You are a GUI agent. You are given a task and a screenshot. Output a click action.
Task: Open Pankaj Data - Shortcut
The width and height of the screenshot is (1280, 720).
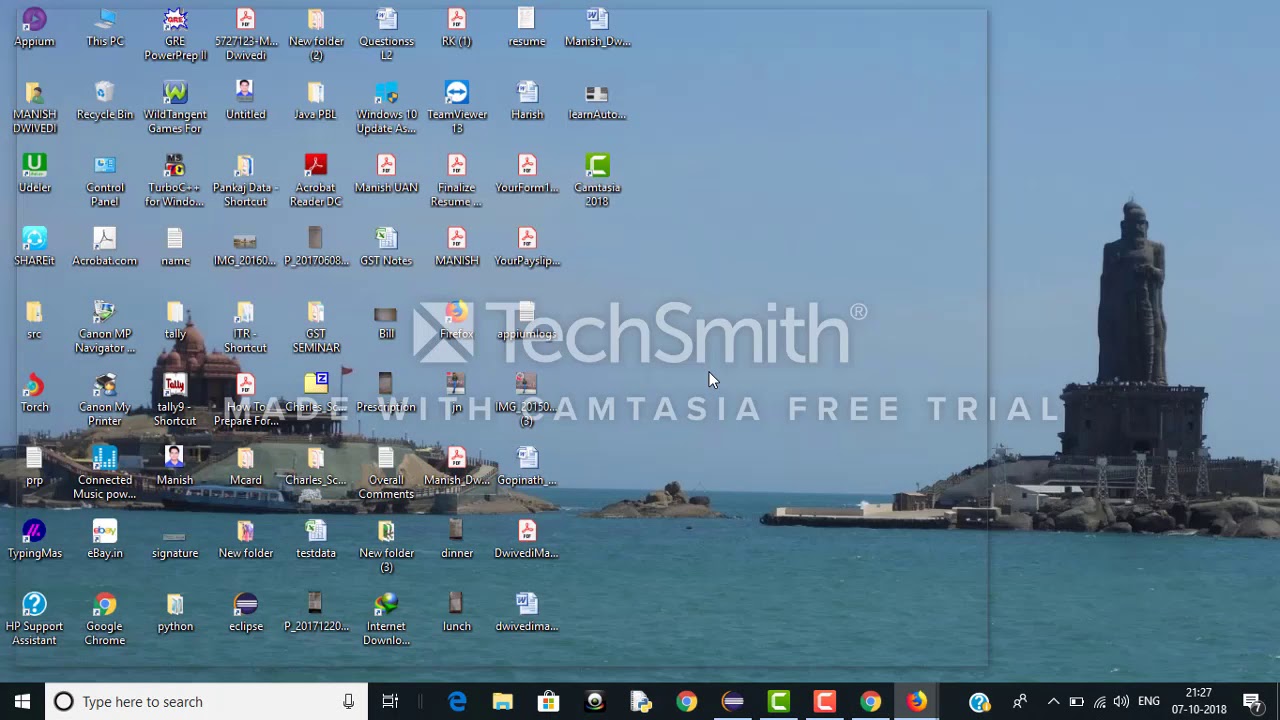point(246,181)
